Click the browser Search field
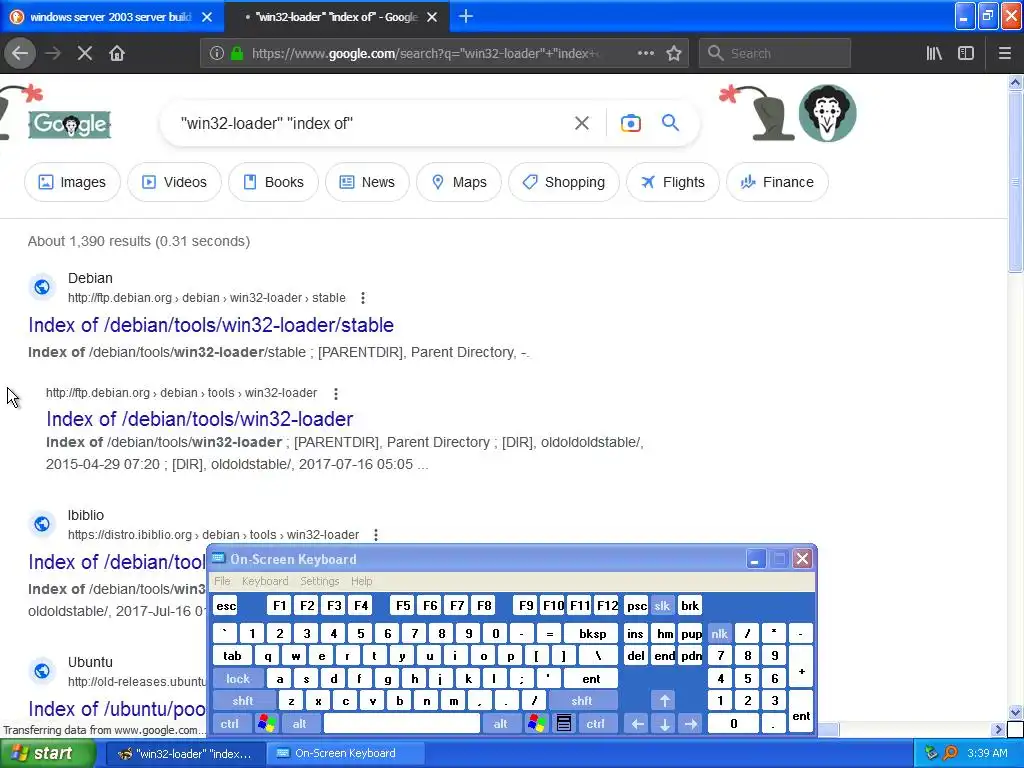1024x768 pixels. [775, 53]
